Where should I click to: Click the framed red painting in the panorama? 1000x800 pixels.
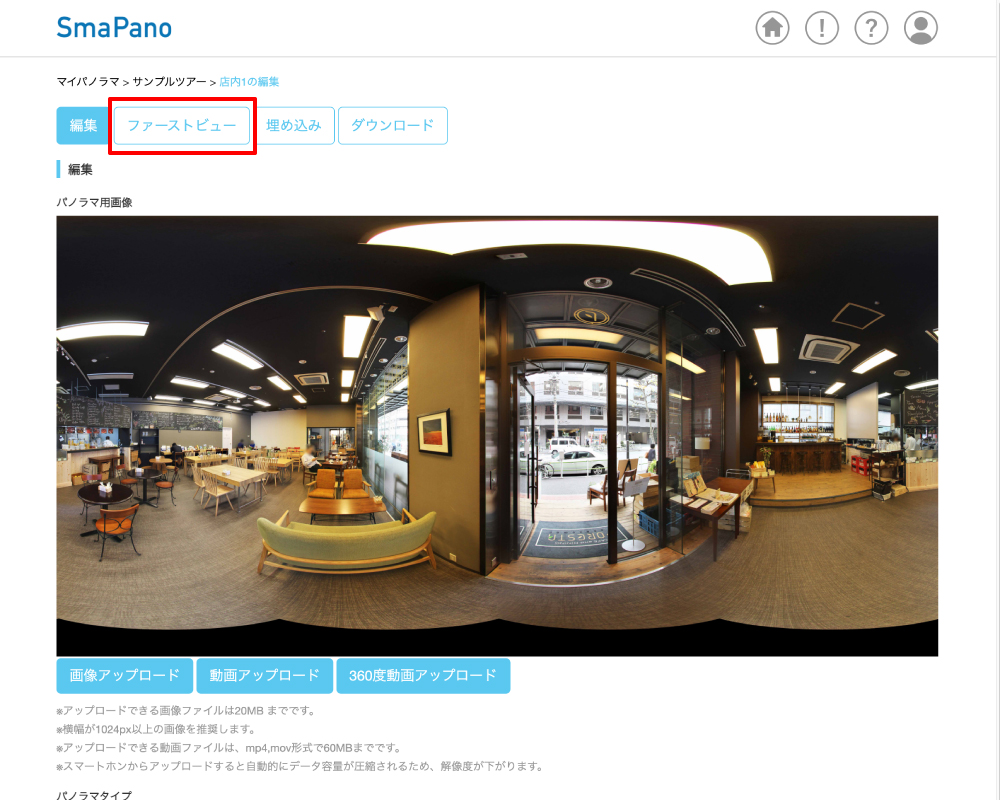point(434,431)
